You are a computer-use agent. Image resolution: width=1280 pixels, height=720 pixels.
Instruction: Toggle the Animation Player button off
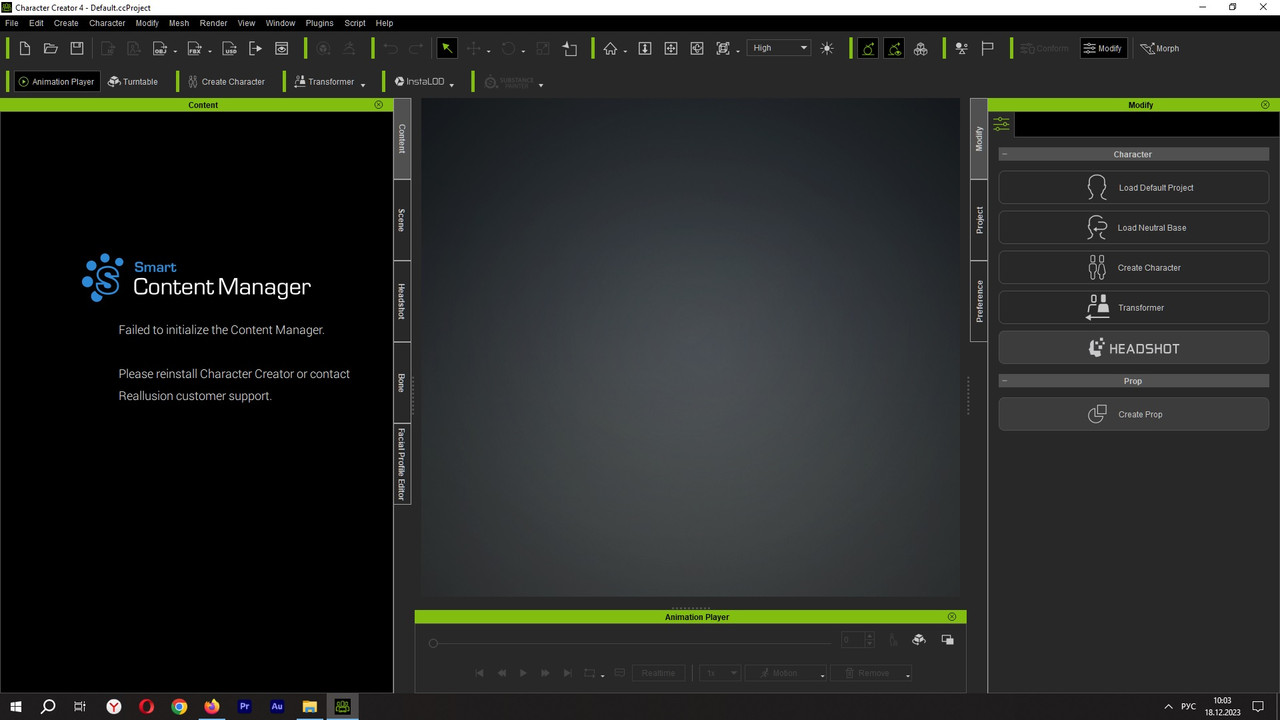click(56, 82)
